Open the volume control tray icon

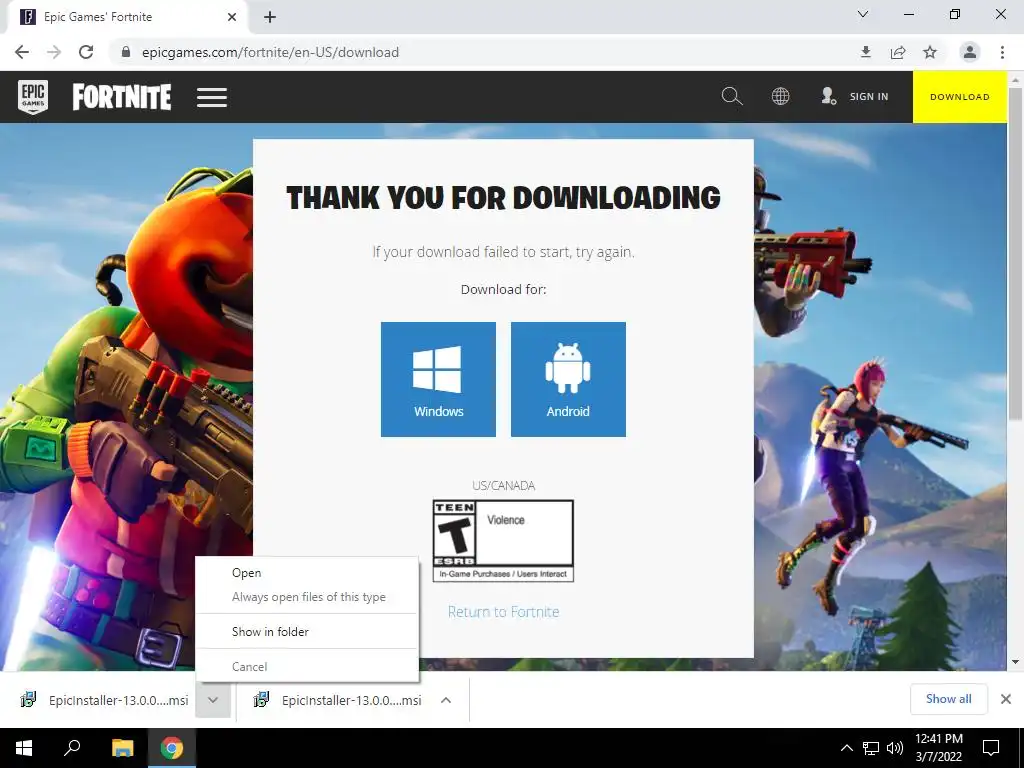tap(895, 748)
